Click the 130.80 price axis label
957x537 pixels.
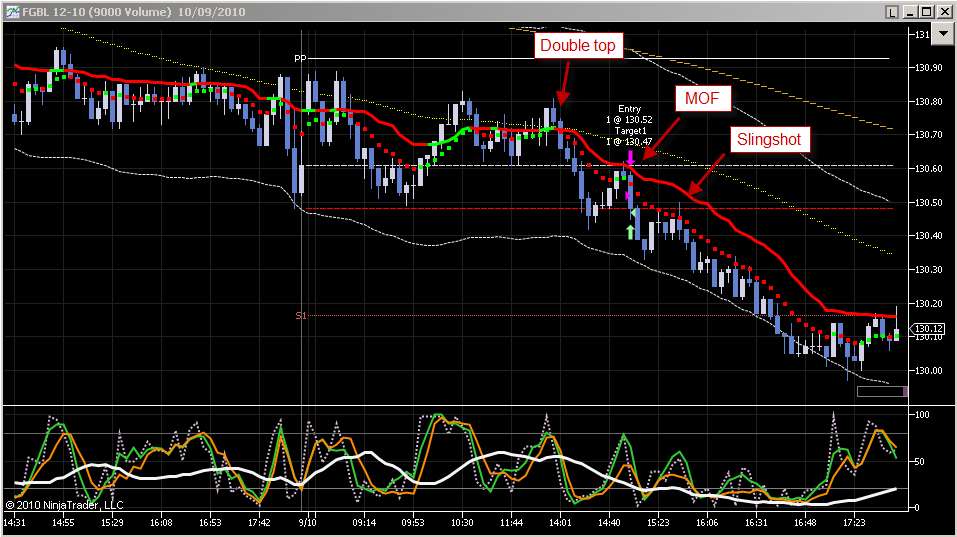click(928, 101)
